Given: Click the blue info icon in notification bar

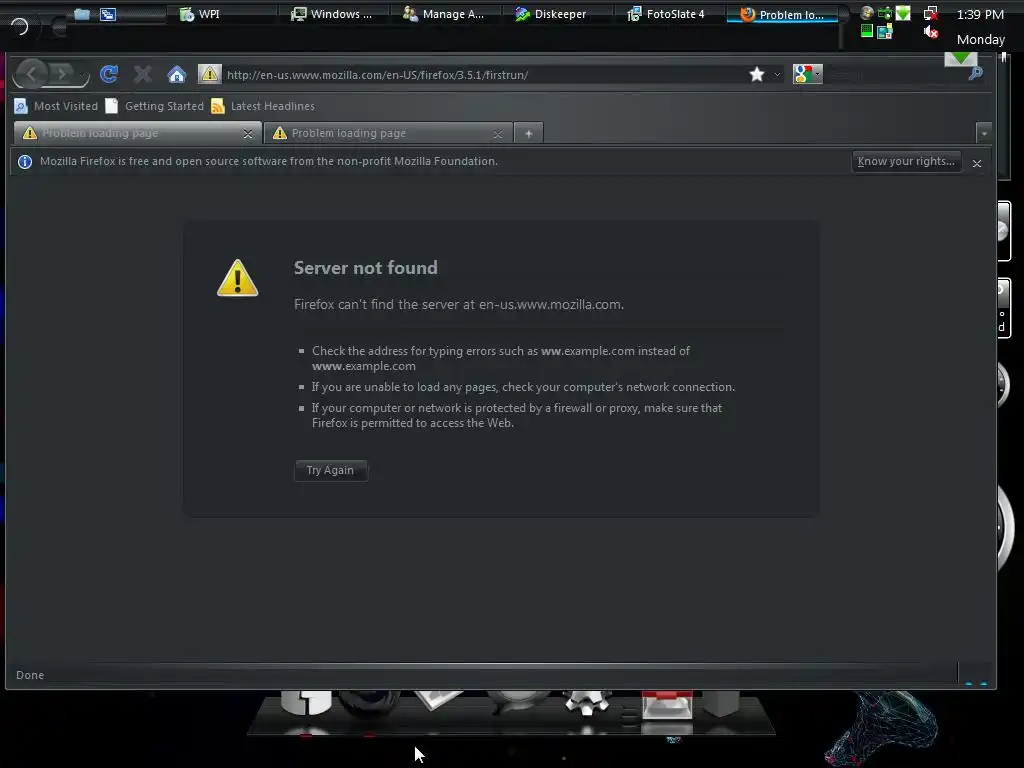Looking at the screenshot, I should pos(25,162).
